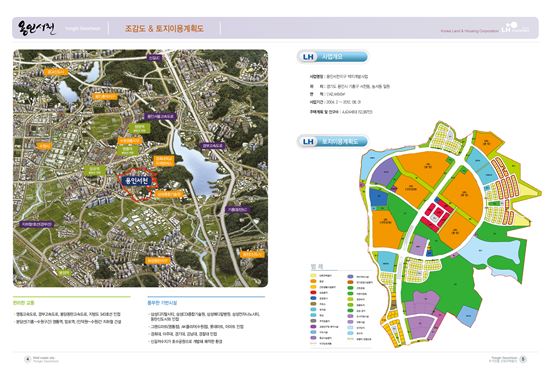The width and height of the screenshot is (550, 374).
Task: Click the 범례 legend title
Action: pos(316,267)
